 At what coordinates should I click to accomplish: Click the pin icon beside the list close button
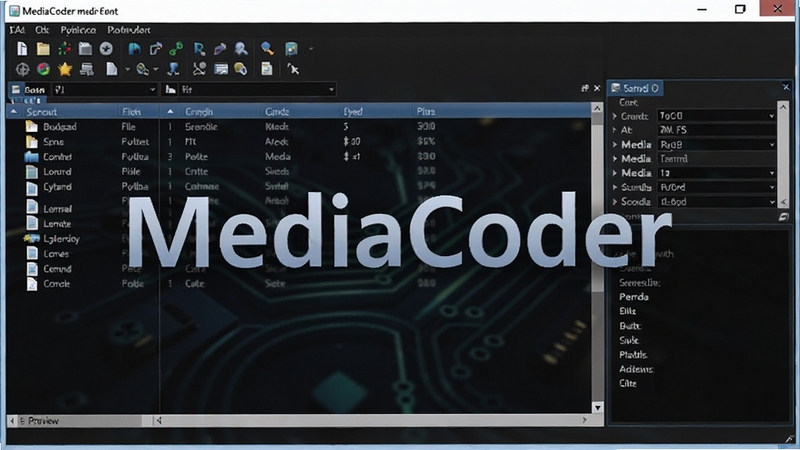(585, 88)
